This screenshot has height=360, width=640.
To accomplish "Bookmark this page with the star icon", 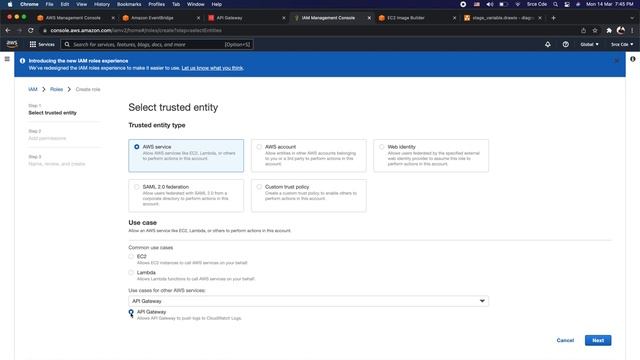I will coord(595,31).
